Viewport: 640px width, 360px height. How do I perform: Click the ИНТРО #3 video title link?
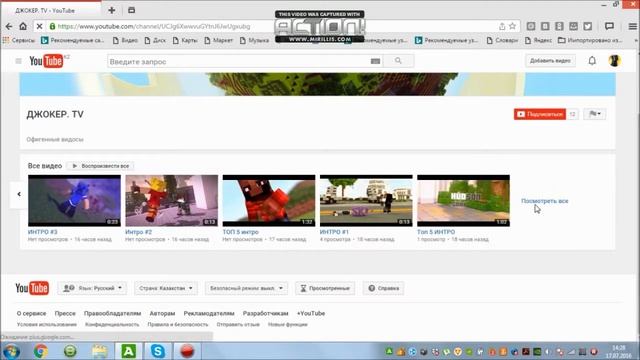click(42, 232)
